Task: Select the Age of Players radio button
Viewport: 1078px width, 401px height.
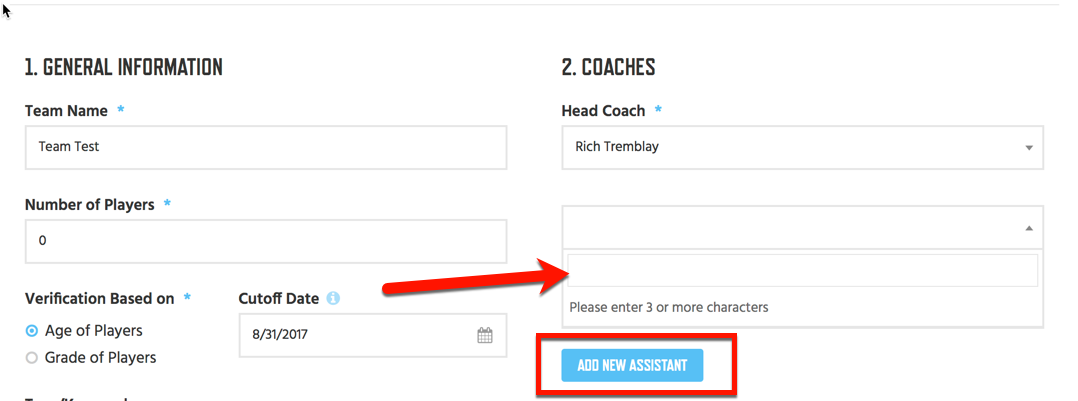Action: tap(32, 331)
